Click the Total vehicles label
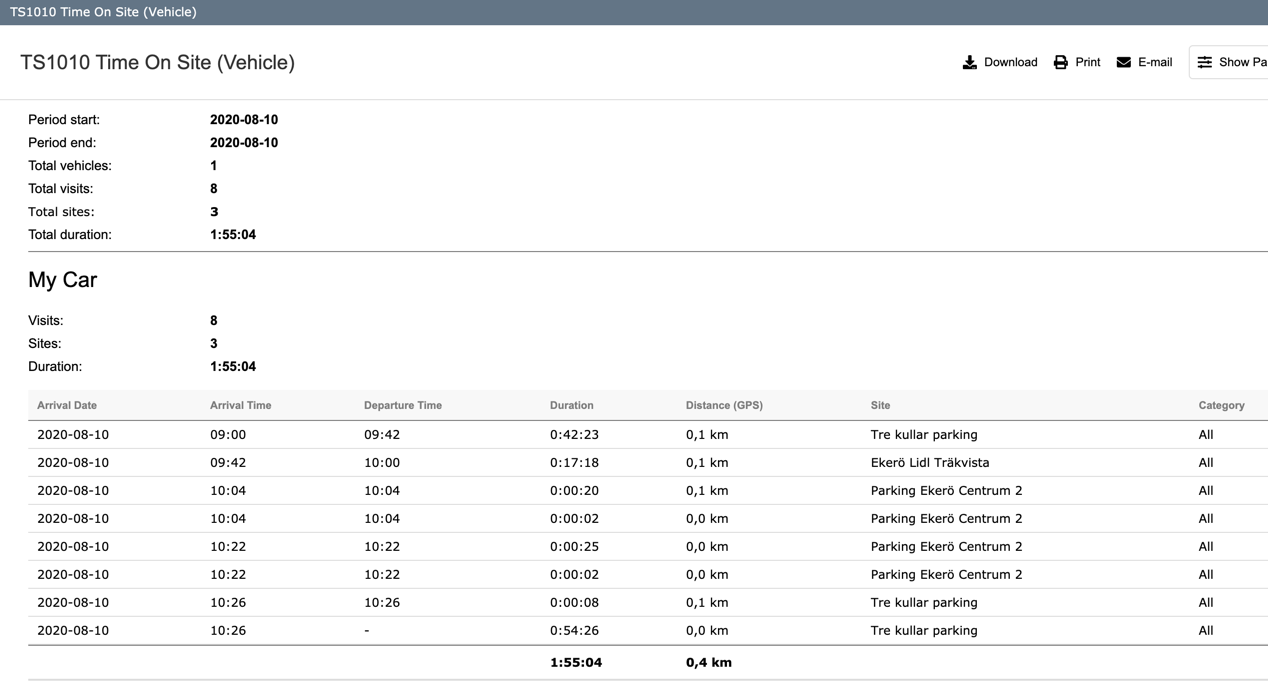 (70, 166)
